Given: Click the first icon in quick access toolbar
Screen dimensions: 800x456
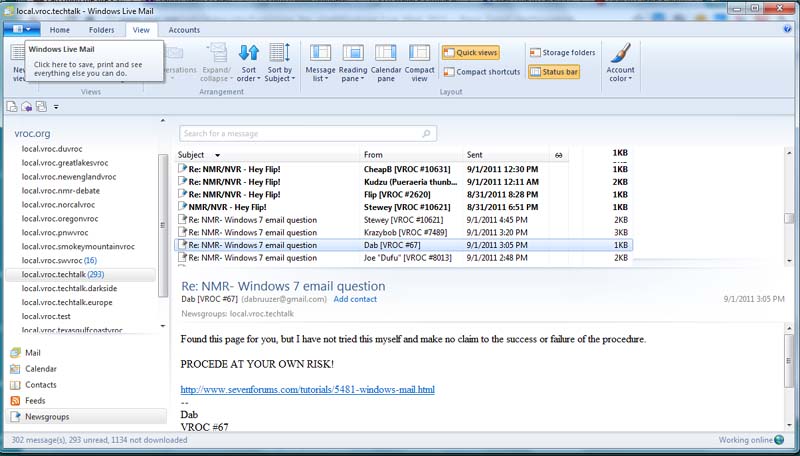Looking at the screenshot, I should click(x=12, y=107).
